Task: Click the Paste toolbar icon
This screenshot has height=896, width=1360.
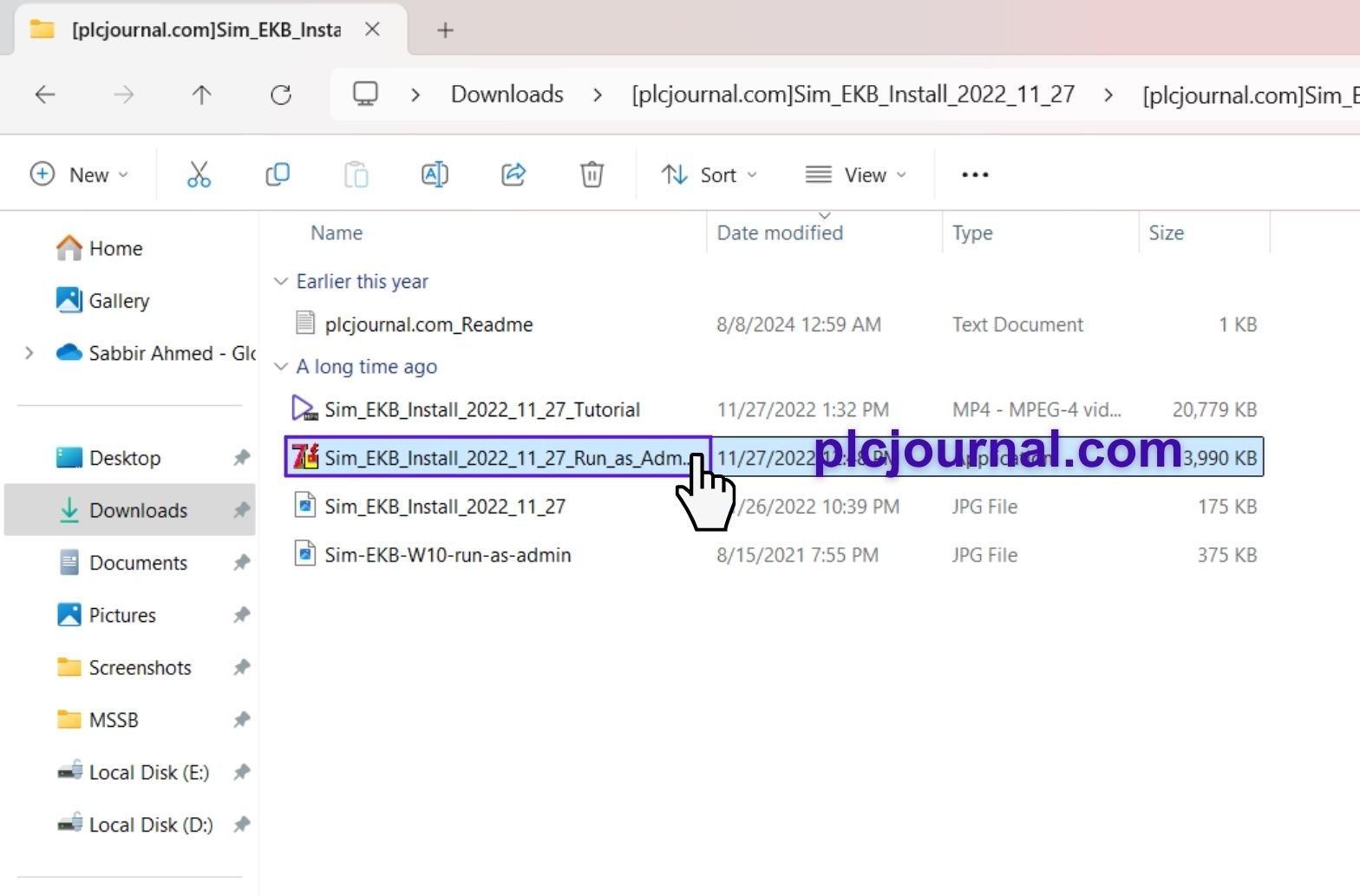Action: tap(356, 174)
